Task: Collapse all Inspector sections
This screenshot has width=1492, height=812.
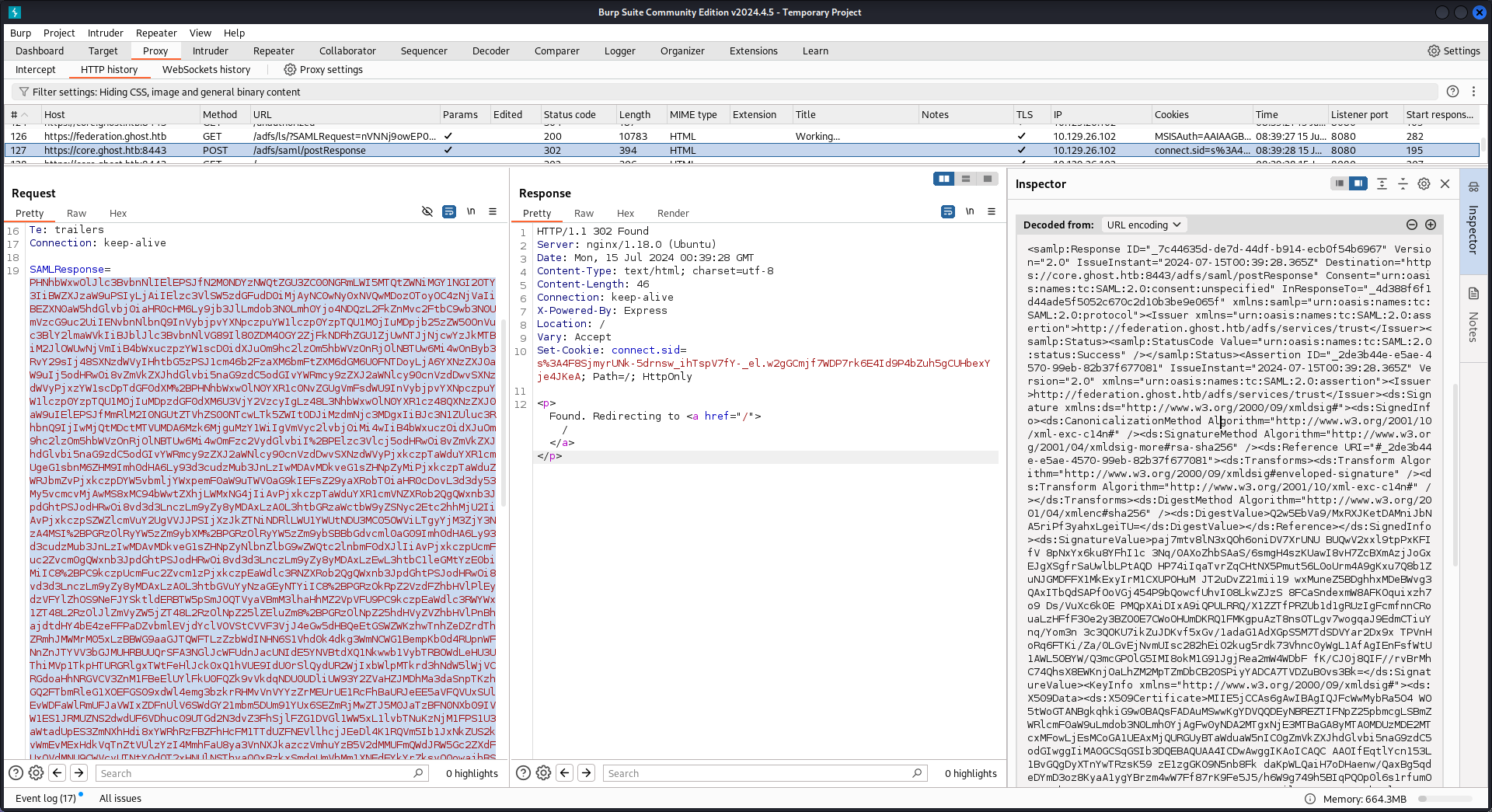Action: click(1403, 183)
